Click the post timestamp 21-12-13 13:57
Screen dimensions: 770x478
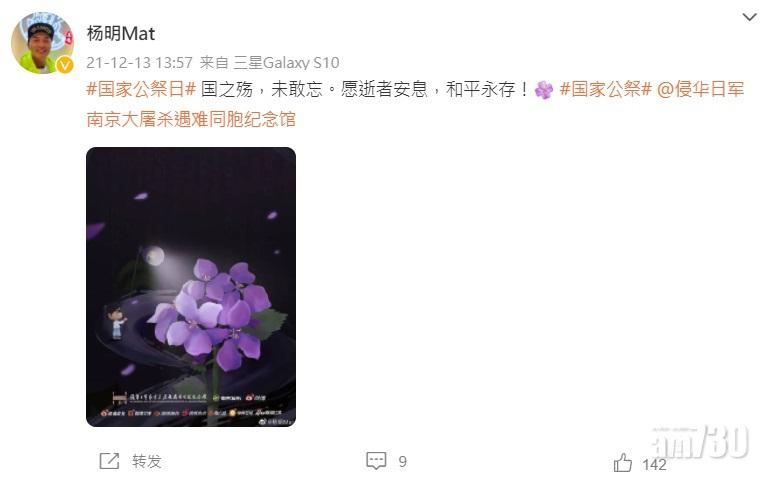(139, 63)
